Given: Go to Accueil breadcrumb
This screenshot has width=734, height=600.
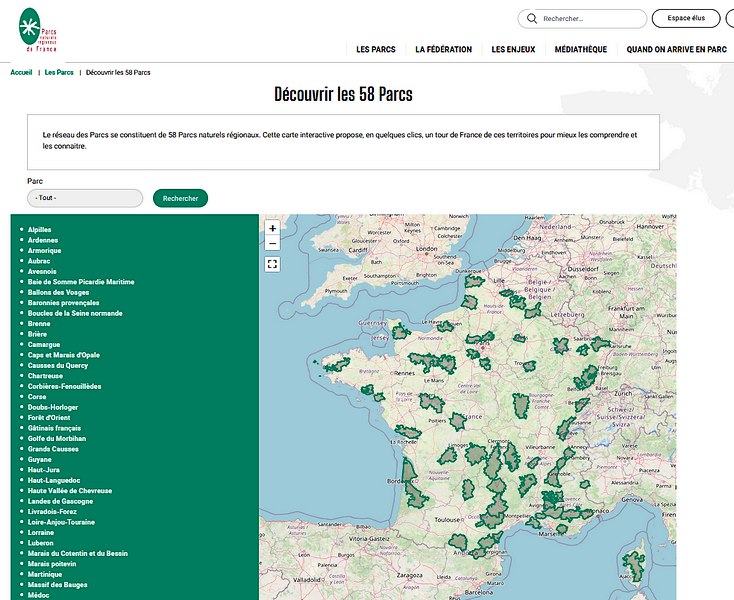Looking at the screenshot, I should 21,73.
